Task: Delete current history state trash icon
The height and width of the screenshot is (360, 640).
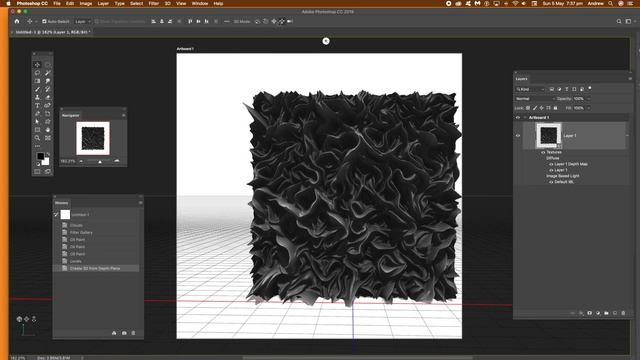Action: click(133, 333)
